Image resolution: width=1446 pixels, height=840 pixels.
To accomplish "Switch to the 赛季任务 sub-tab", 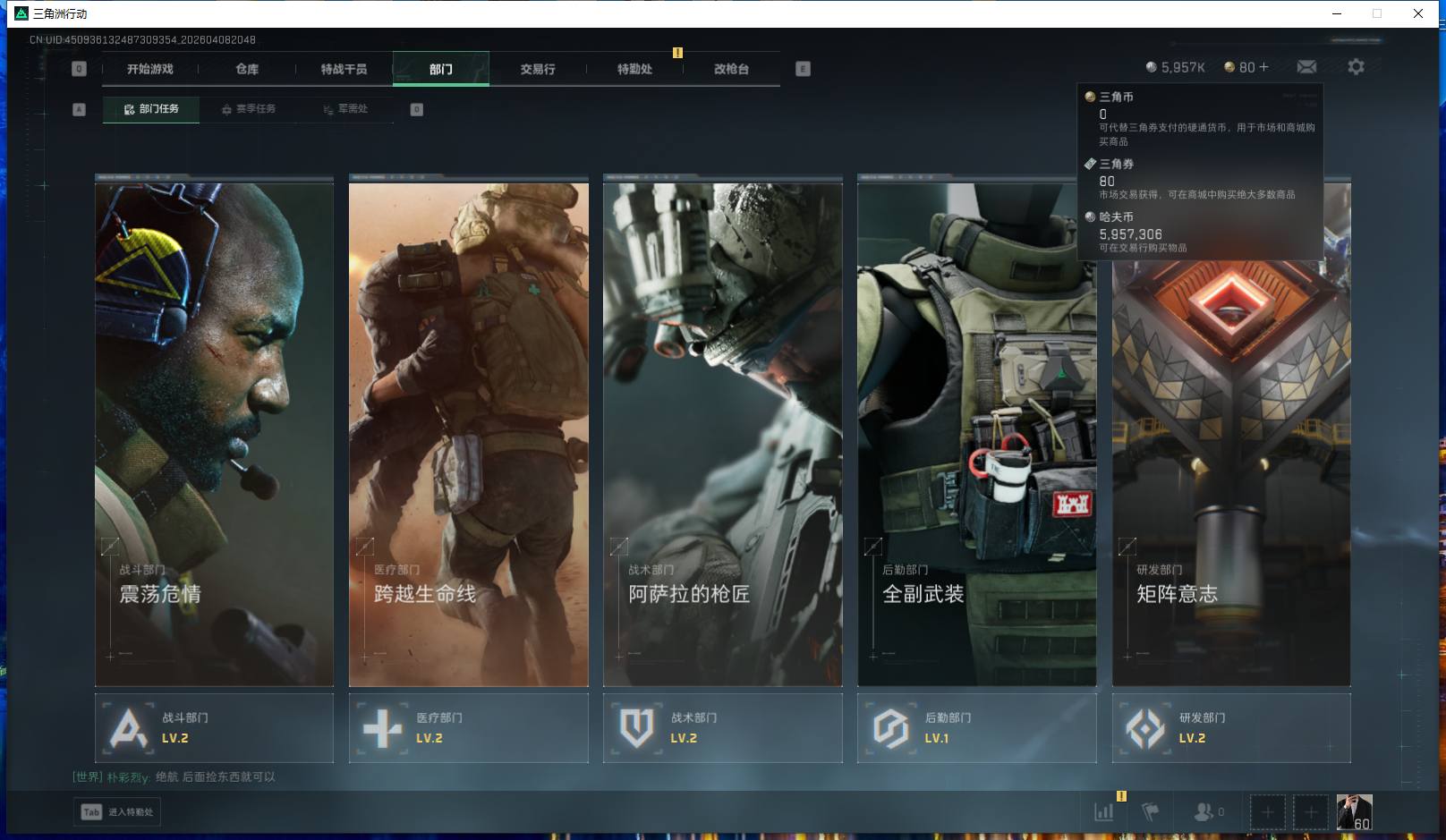I will tap(249, 109).
